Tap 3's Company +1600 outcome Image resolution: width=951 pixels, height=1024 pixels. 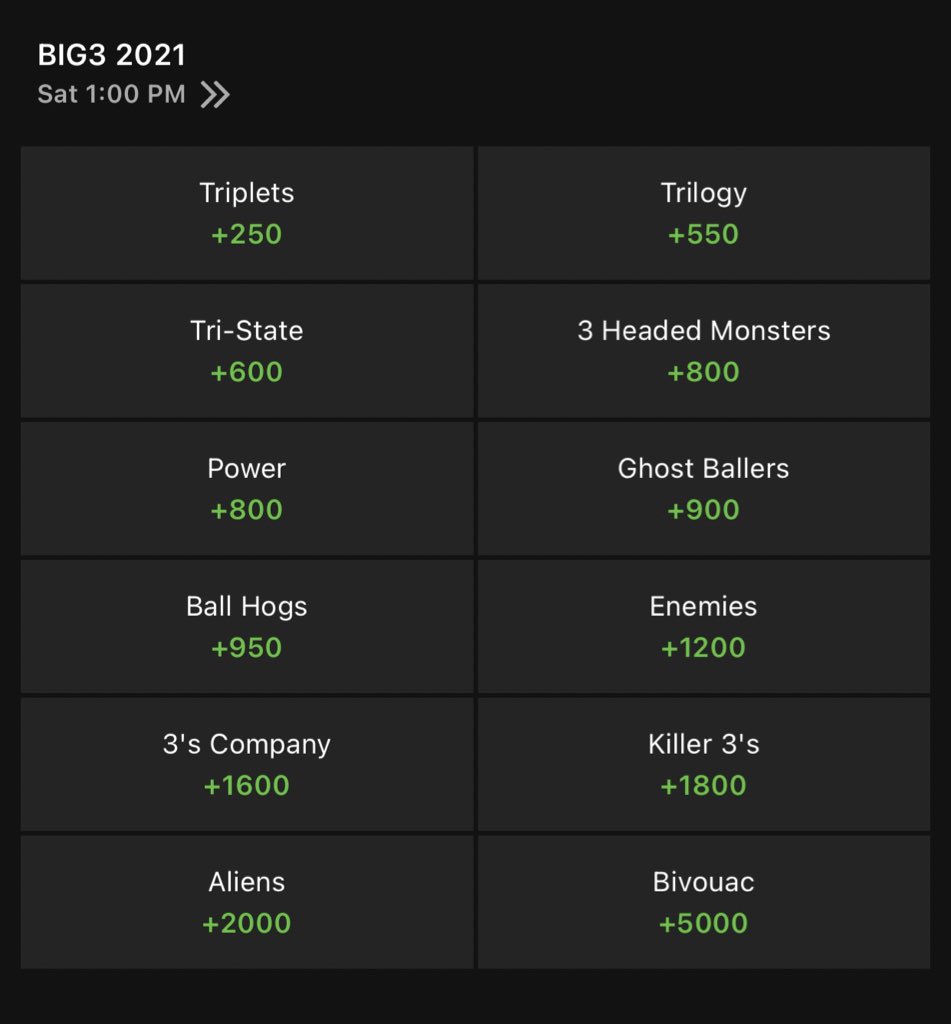[x=247, y=764]
